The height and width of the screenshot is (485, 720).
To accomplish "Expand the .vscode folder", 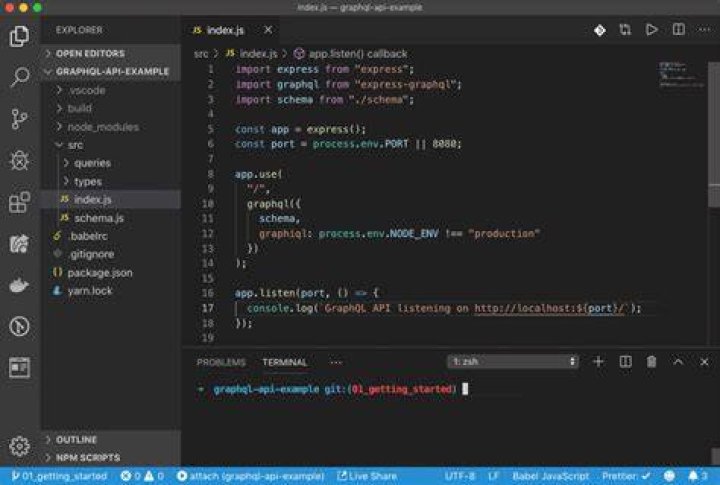I will pos(111,90).
